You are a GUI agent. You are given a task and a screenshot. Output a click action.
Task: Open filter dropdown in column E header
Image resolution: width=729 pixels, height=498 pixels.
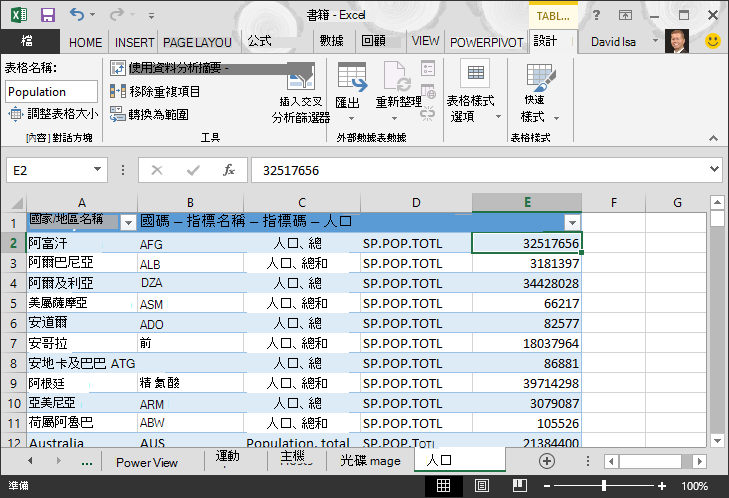572,222
